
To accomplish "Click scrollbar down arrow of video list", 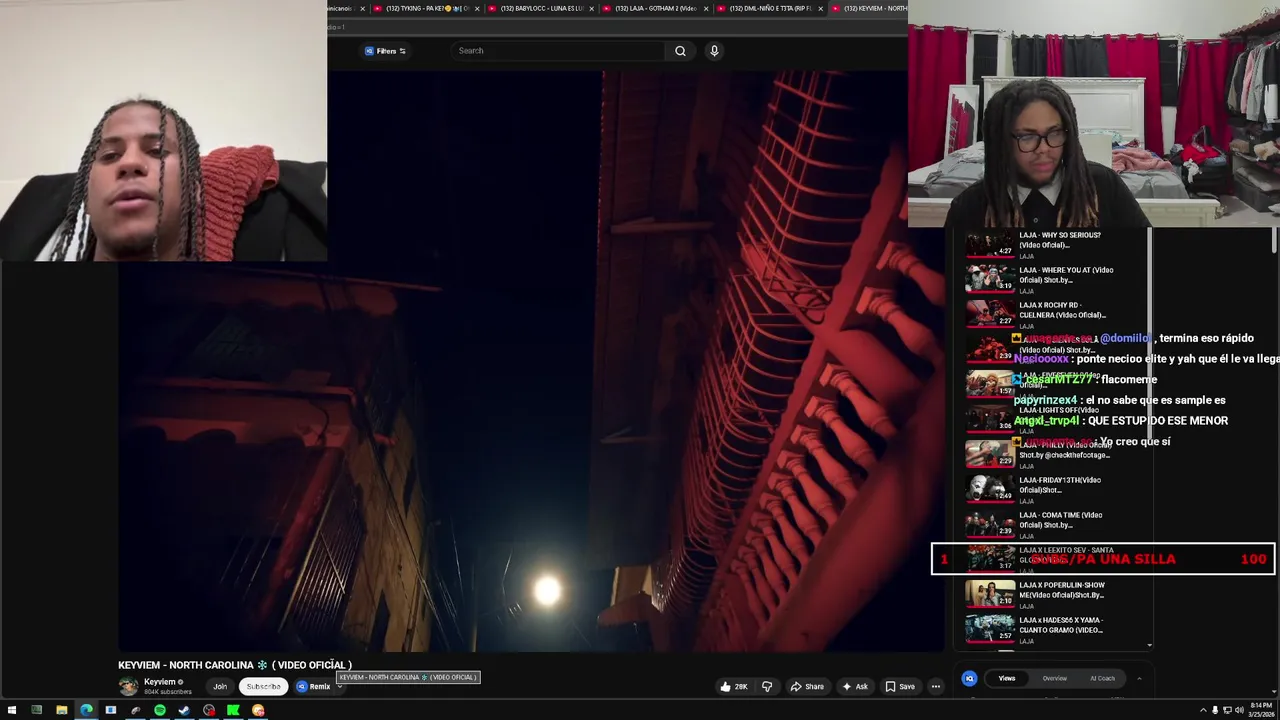I will (1149, 645).
